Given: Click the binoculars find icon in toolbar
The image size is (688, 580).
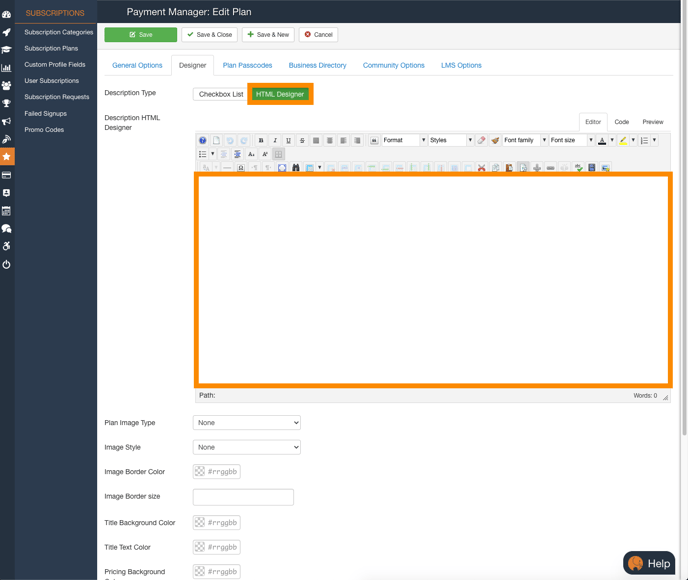Looking at the screenshot, I should pyautogui.click(x=296, y=168).
